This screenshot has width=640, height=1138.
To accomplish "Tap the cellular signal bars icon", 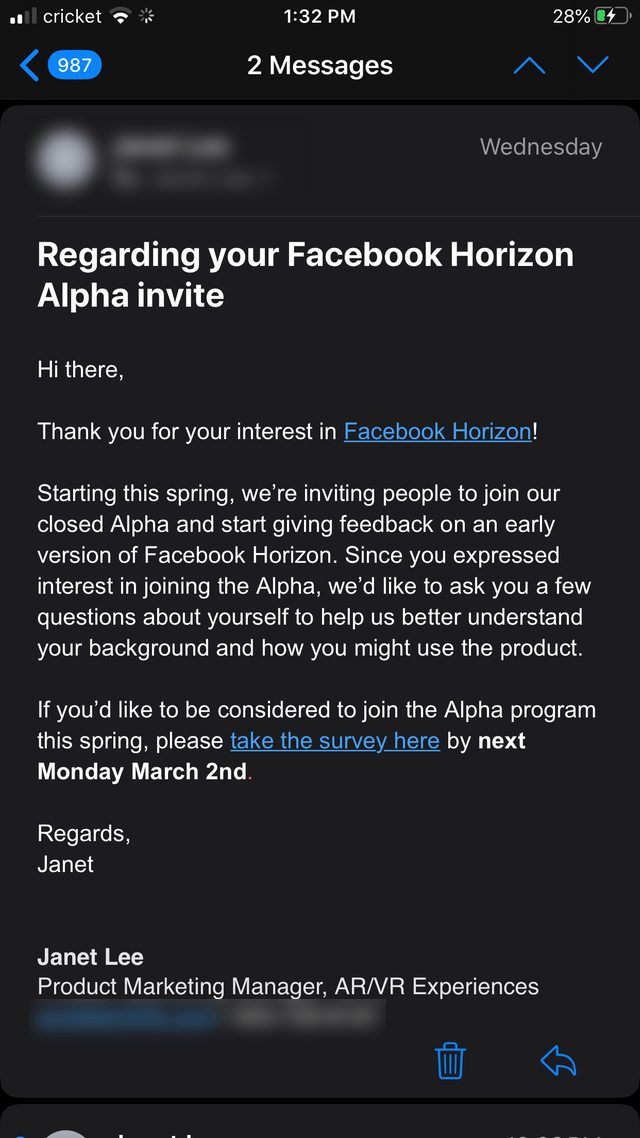I will click(x=22, y=17).
